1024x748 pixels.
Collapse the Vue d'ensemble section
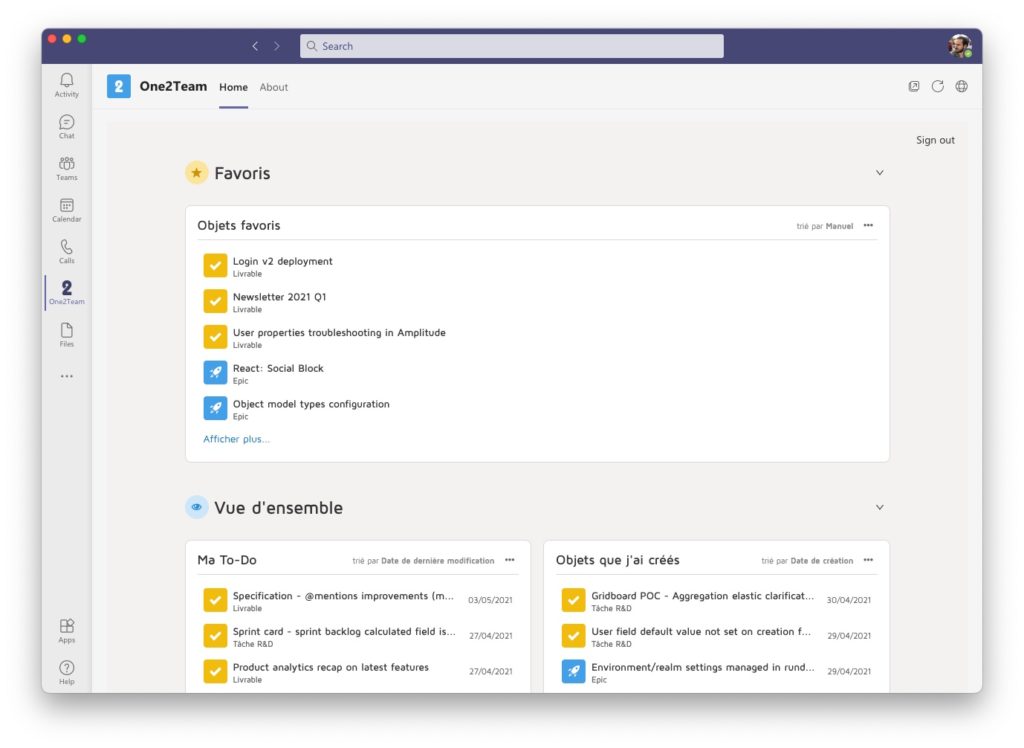[880, 507]
